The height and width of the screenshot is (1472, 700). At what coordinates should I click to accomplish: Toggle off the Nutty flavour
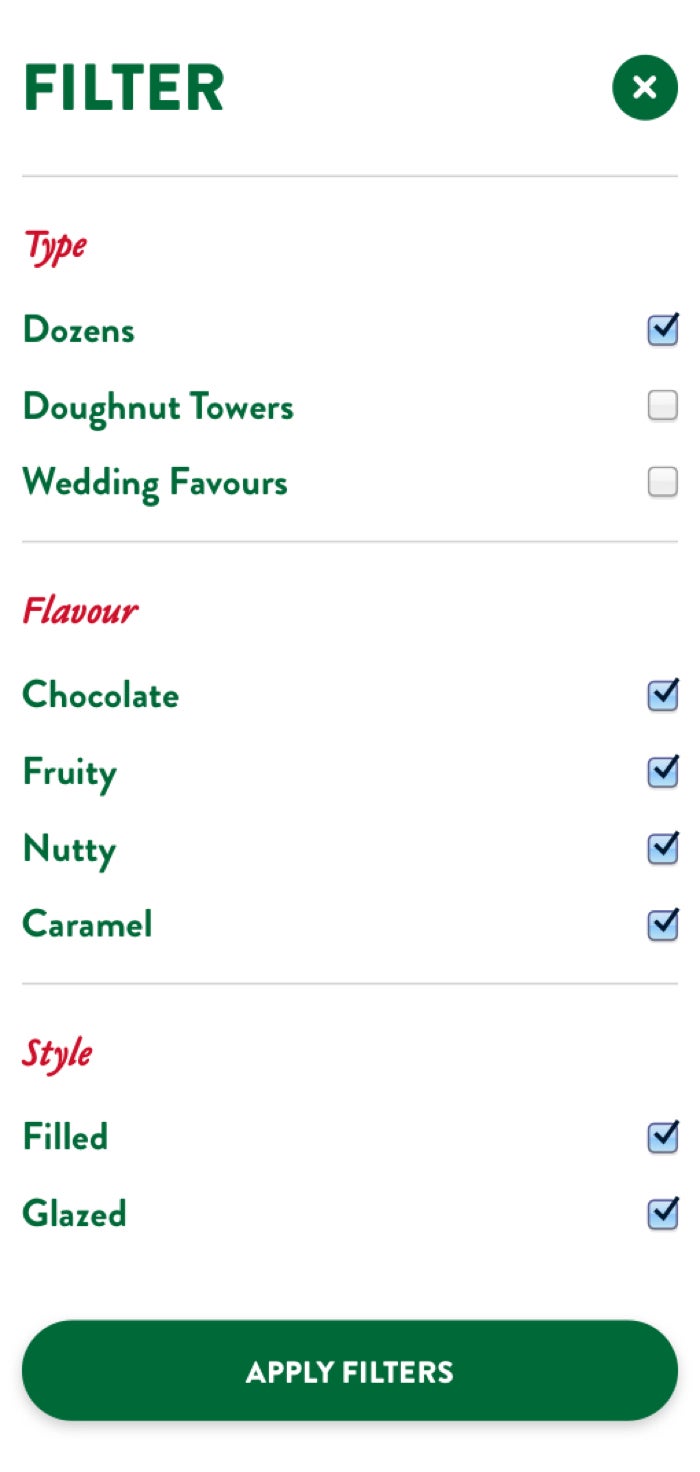pyautogui.click(x=662, y=849)
